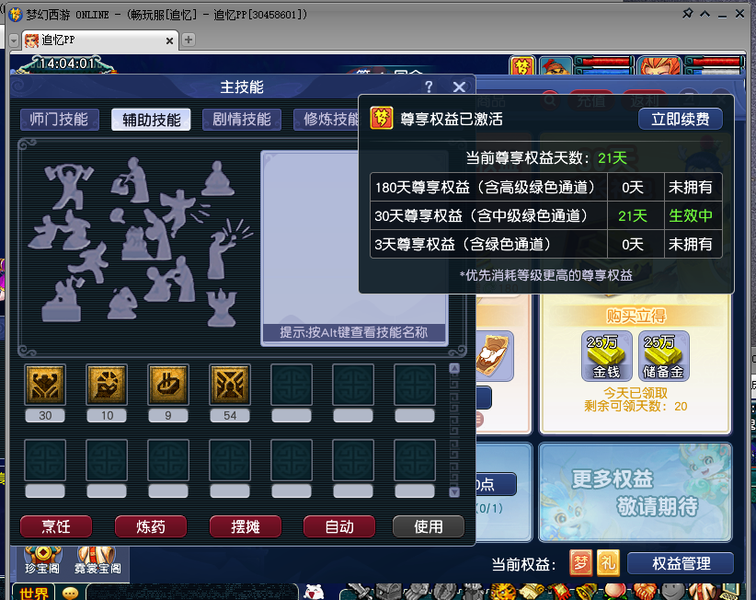Click the character's red health bar

717,61
